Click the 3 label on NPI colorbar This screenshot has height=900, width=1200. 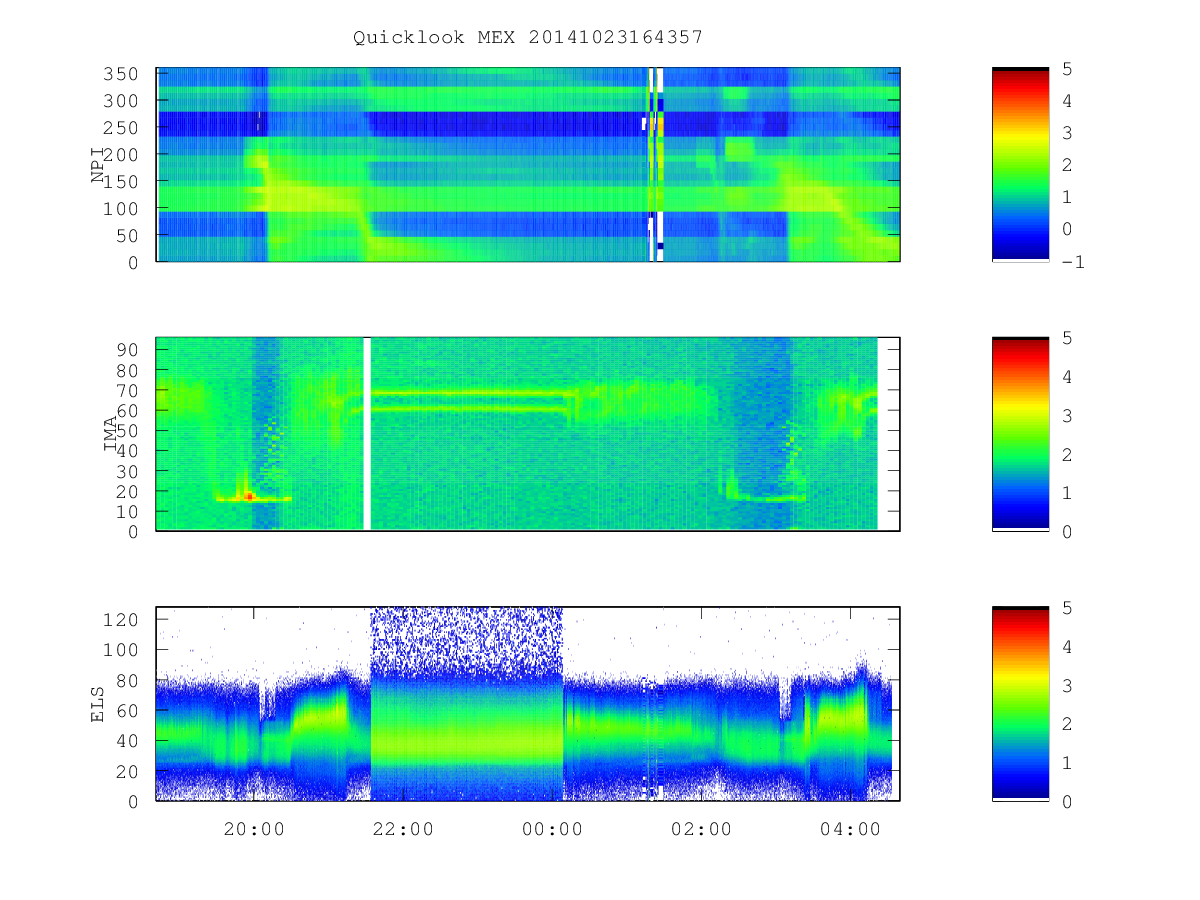1067,132
